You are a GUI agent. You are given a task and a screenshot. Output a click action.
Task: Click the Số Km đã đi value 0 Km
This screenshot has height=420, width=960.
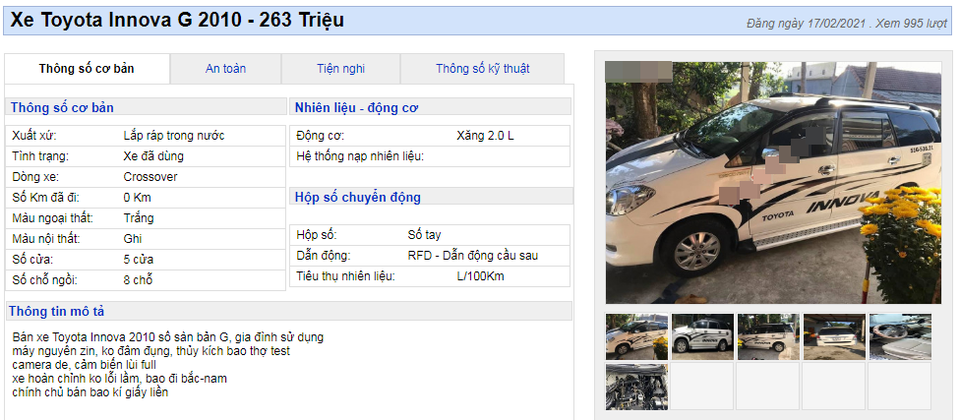click(x=137, y=198)
